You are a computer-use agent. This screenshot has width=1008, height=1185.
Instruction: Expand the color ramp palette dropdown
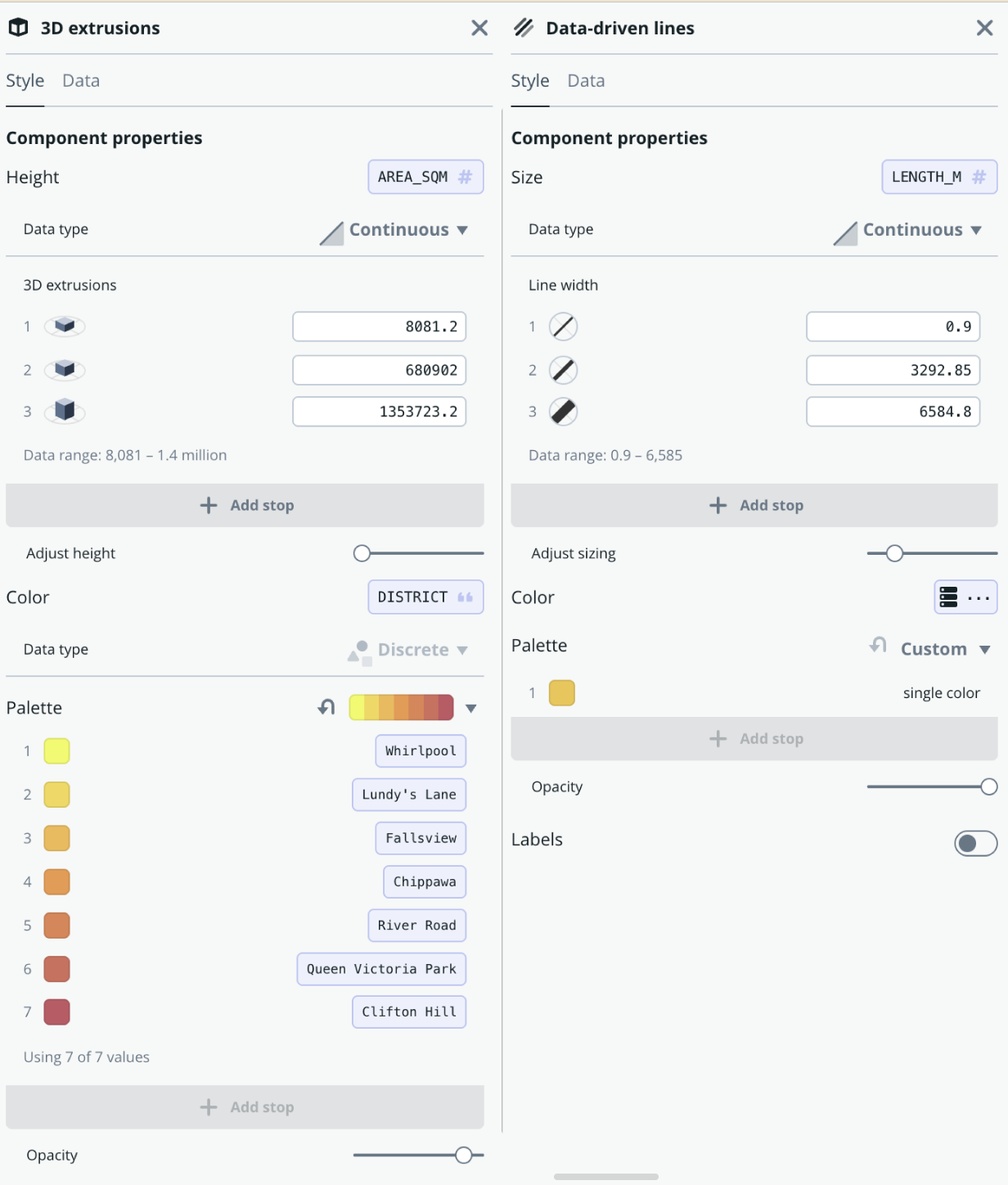coord(471,708)
